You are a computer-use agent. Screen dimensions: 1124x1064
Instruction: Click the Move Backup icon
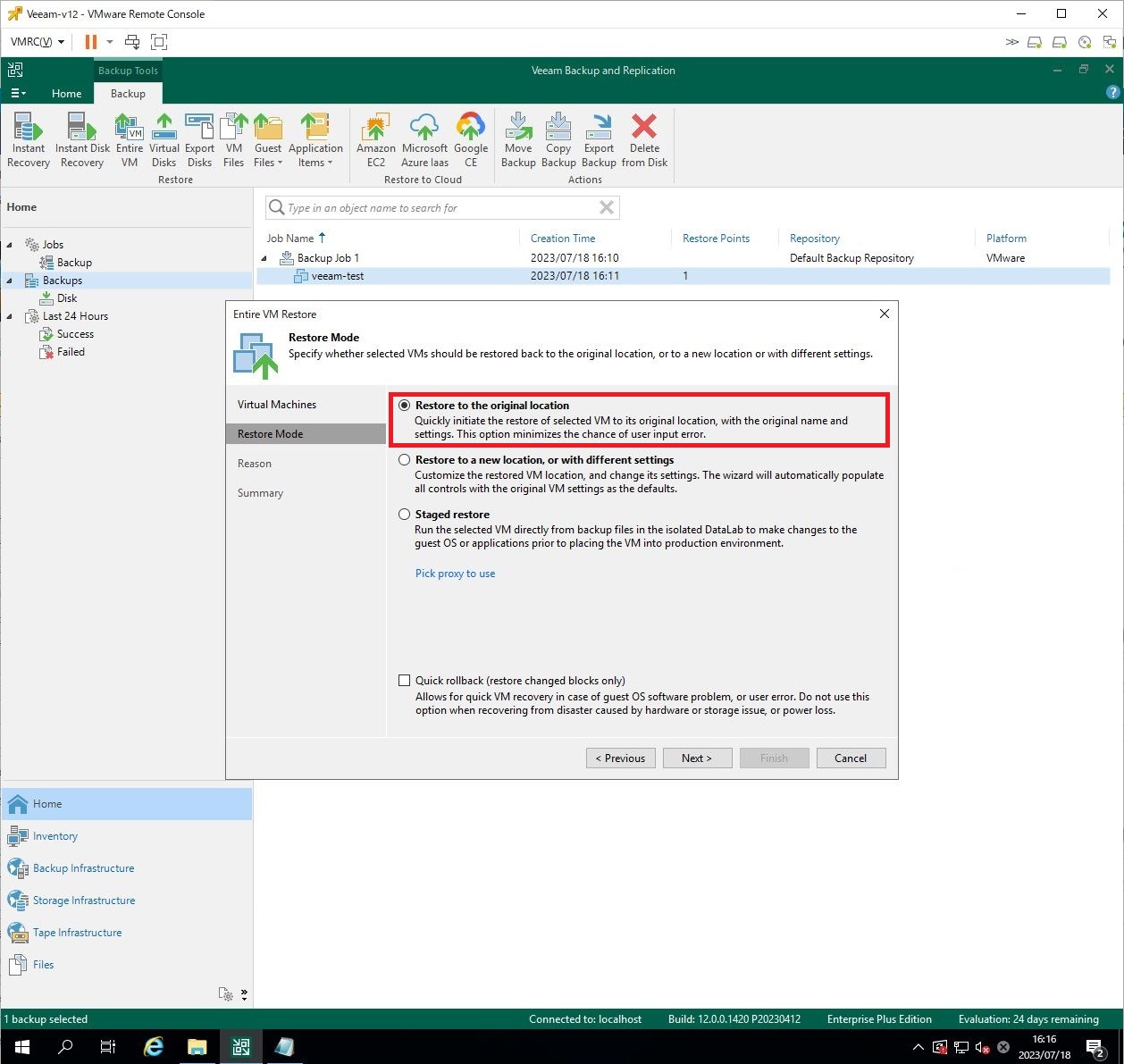[x=518, y=139]
